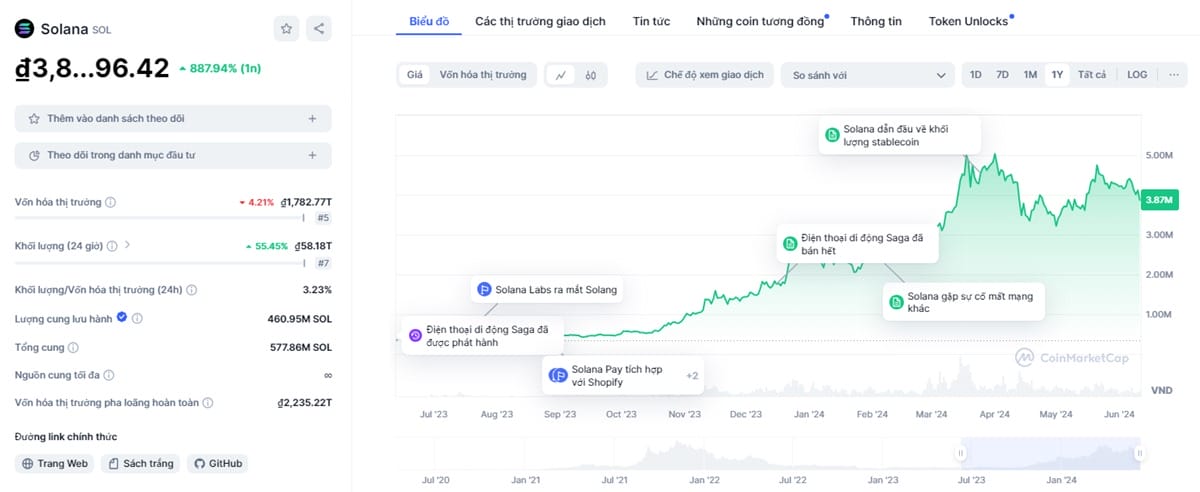The image size is (1200, 492).
Task: Click the Solana Labs ra mắt Solang marker
Action: tap(547, 290)
